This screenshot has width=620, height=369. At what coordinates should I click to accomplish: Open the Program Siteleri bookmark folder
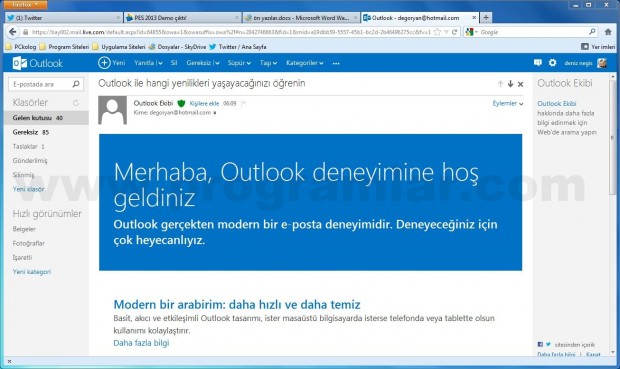(64, 47)
